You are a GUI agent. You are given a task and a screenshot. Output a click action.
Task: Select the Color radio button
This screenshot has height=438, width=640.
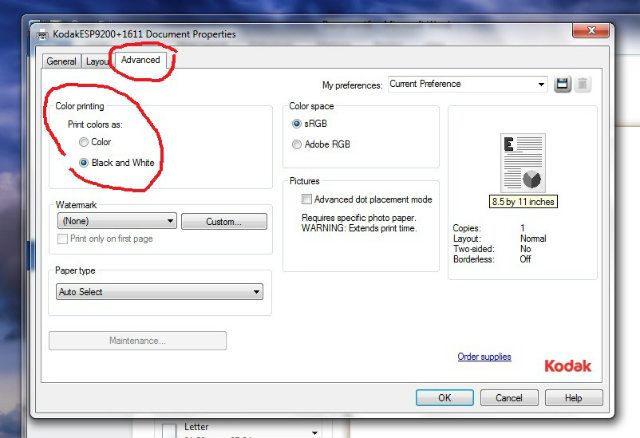click(84, 142)
